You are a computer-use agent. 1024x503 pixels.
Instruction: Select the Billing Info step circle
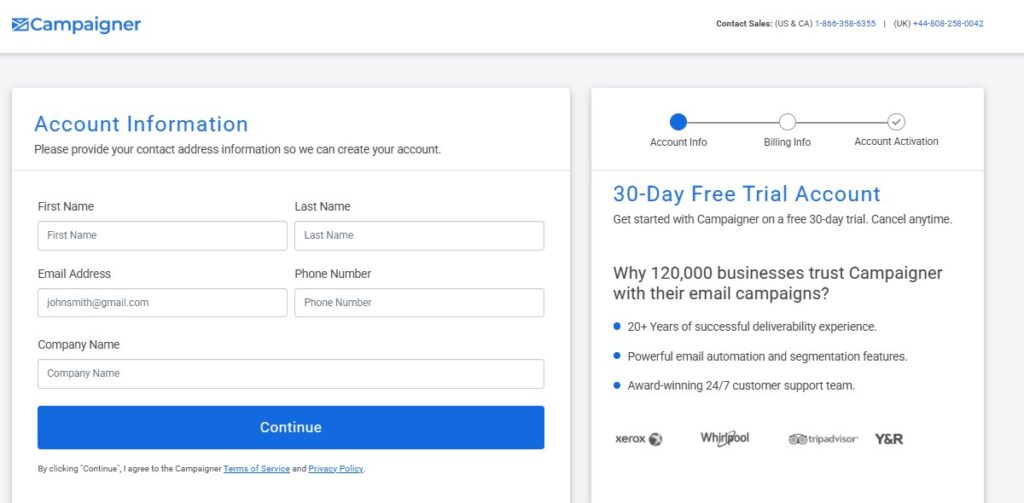788,122
